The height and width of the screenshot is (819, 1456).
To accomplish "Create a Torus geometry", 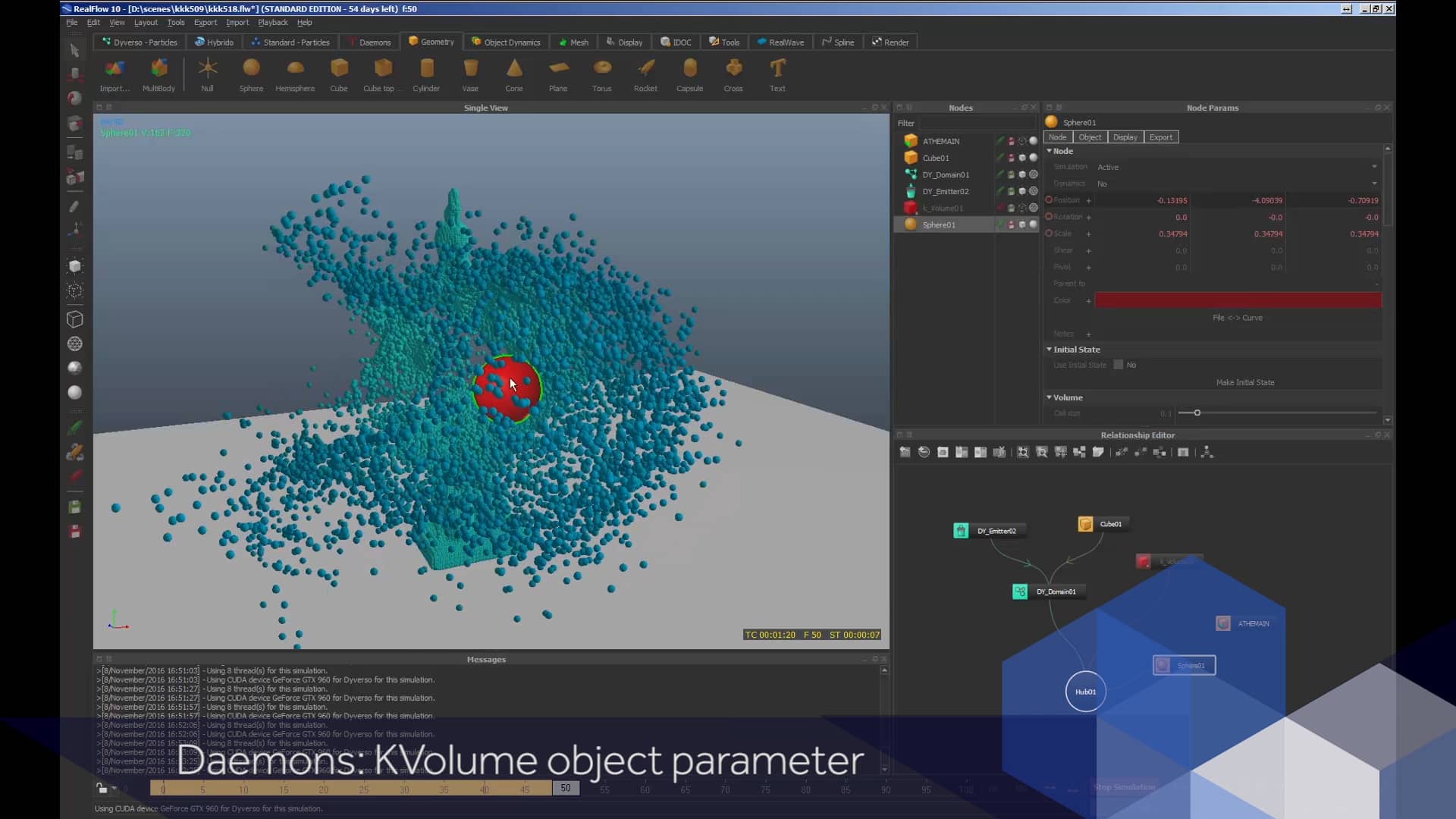I will (x=602, y=75).
